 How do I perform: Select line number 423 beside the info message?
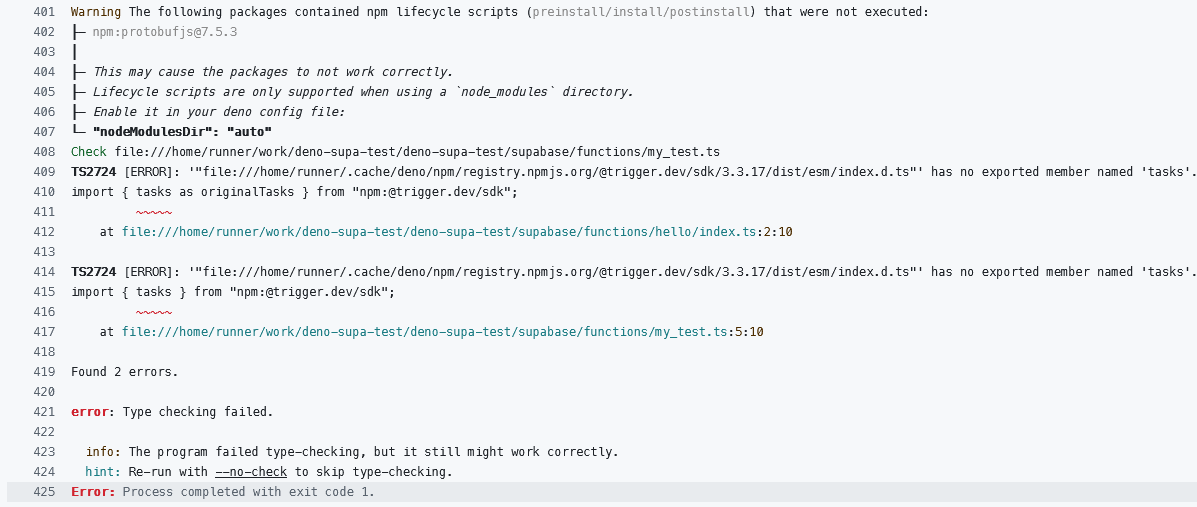point(43,452)
